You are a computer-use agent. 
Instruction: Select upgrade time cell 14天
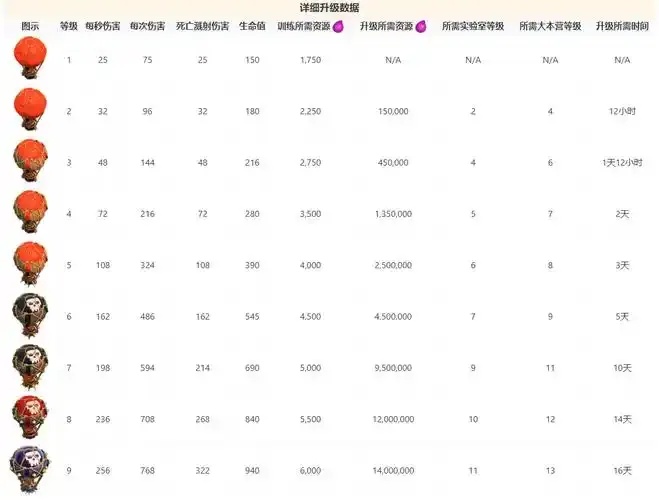pos(622,419)
